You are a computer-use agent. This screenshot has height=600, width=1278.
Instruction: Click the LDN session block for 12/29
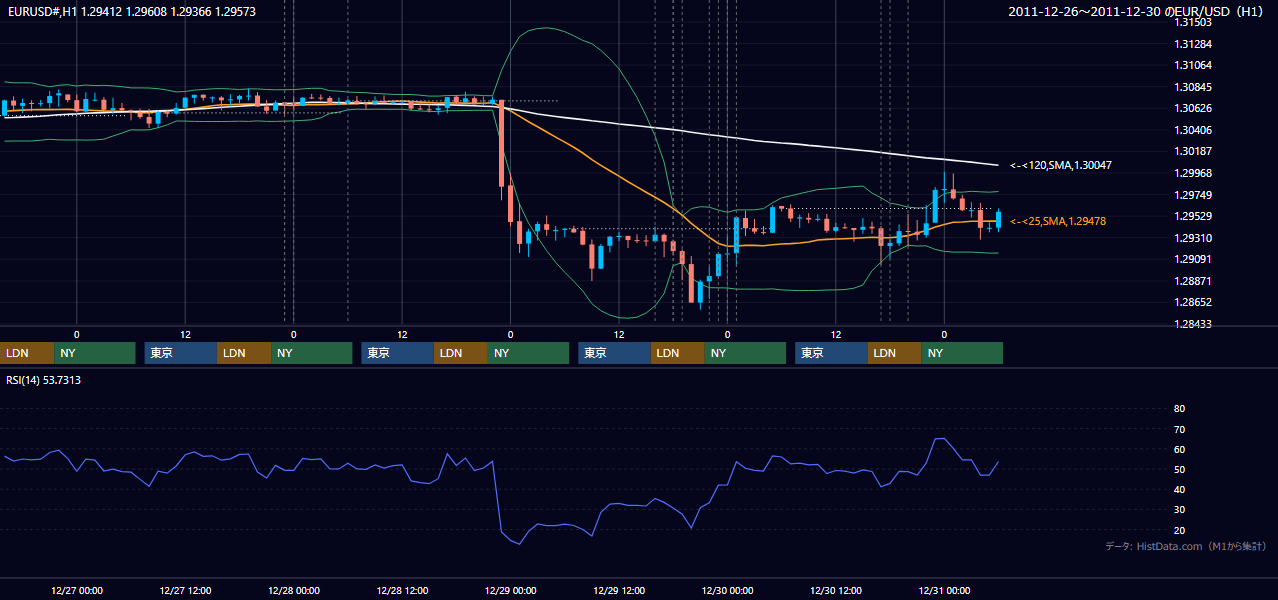click(678, 353)
